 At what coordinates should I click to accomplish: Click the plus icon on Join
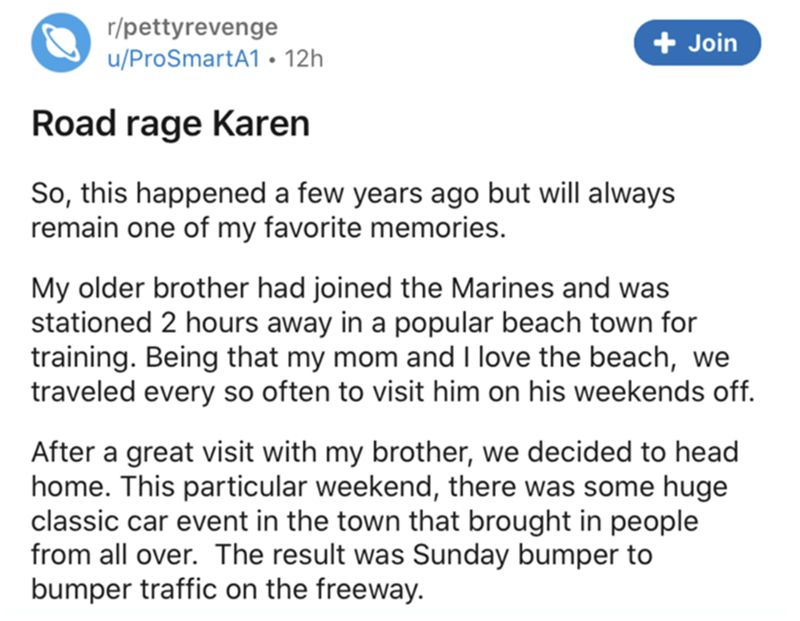(x=662, y=43)
